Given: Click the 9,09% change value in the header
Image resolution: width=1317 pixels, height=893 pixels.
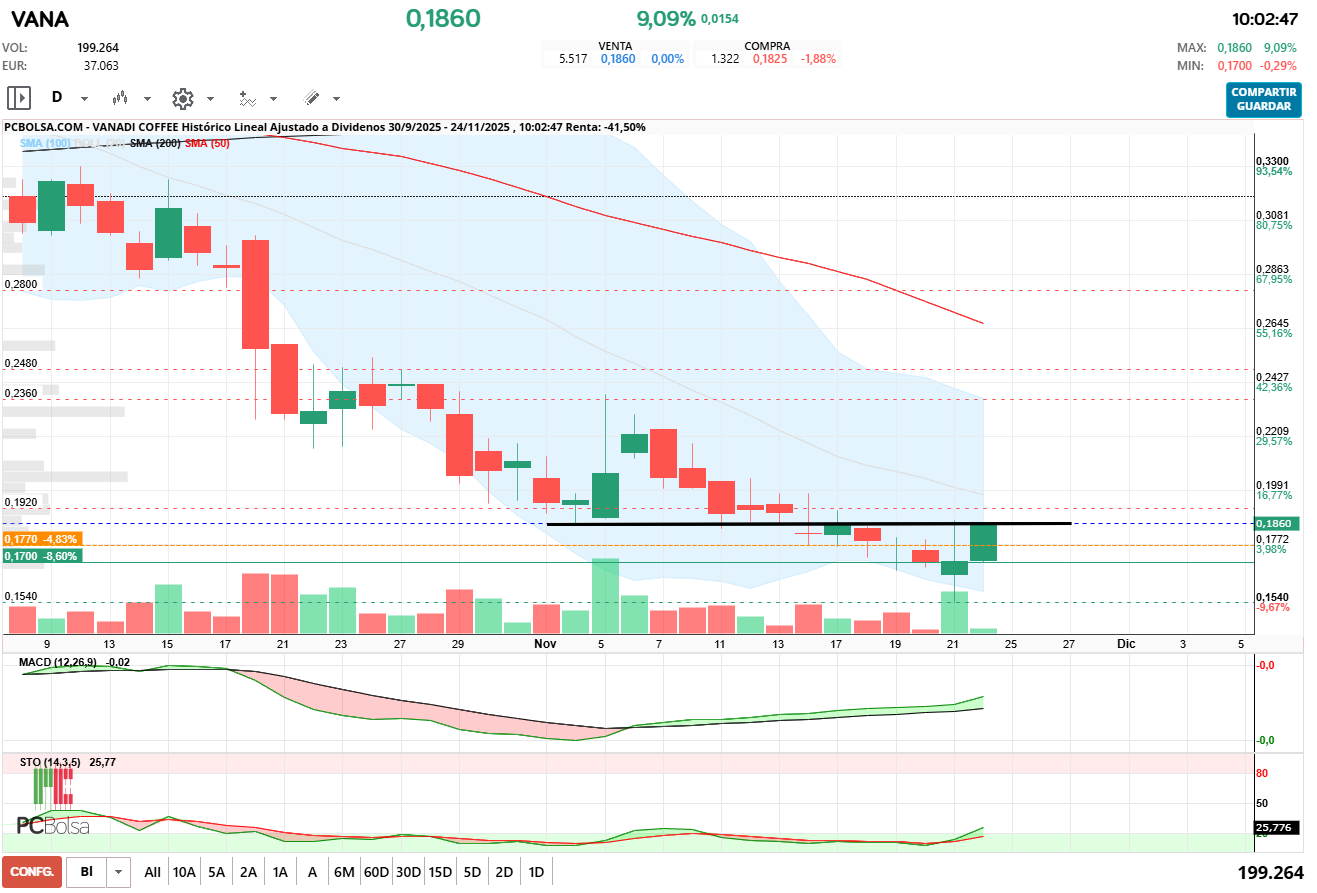Looking at the screenshot, I should pyautogui.click(x=666, y=19).
